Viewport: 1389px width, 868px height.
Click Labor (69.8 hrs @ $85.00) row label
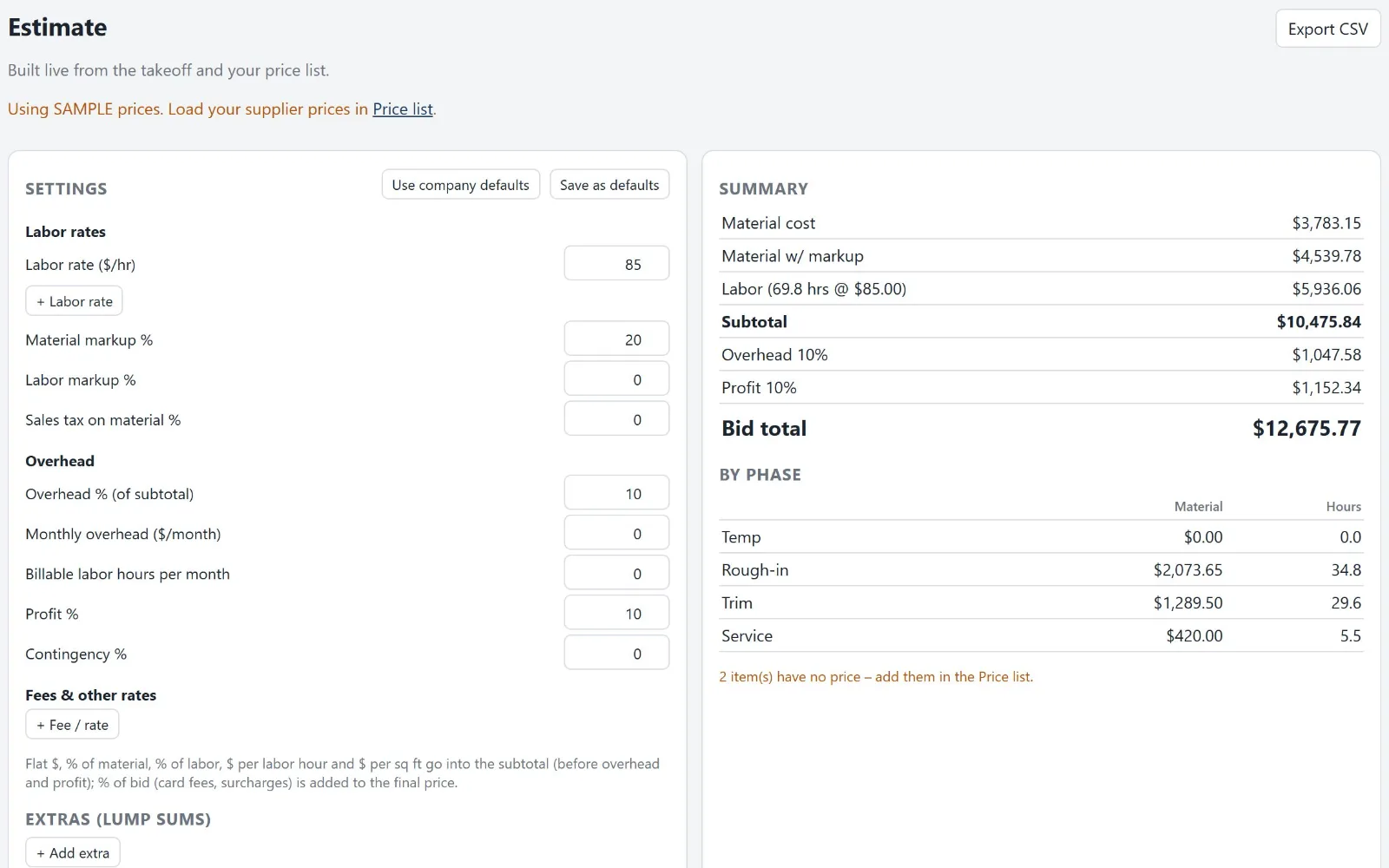(813, 289)
